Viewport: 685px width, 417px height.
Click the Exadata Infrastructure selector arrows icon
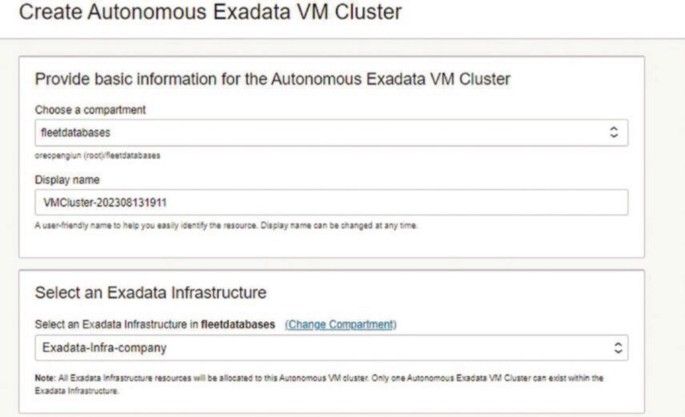pos(618,348)
